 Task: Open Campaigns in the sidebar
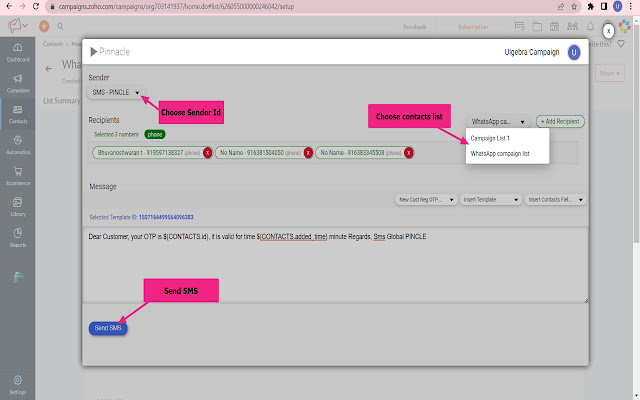pyautogui.click(x=18, y=84)
